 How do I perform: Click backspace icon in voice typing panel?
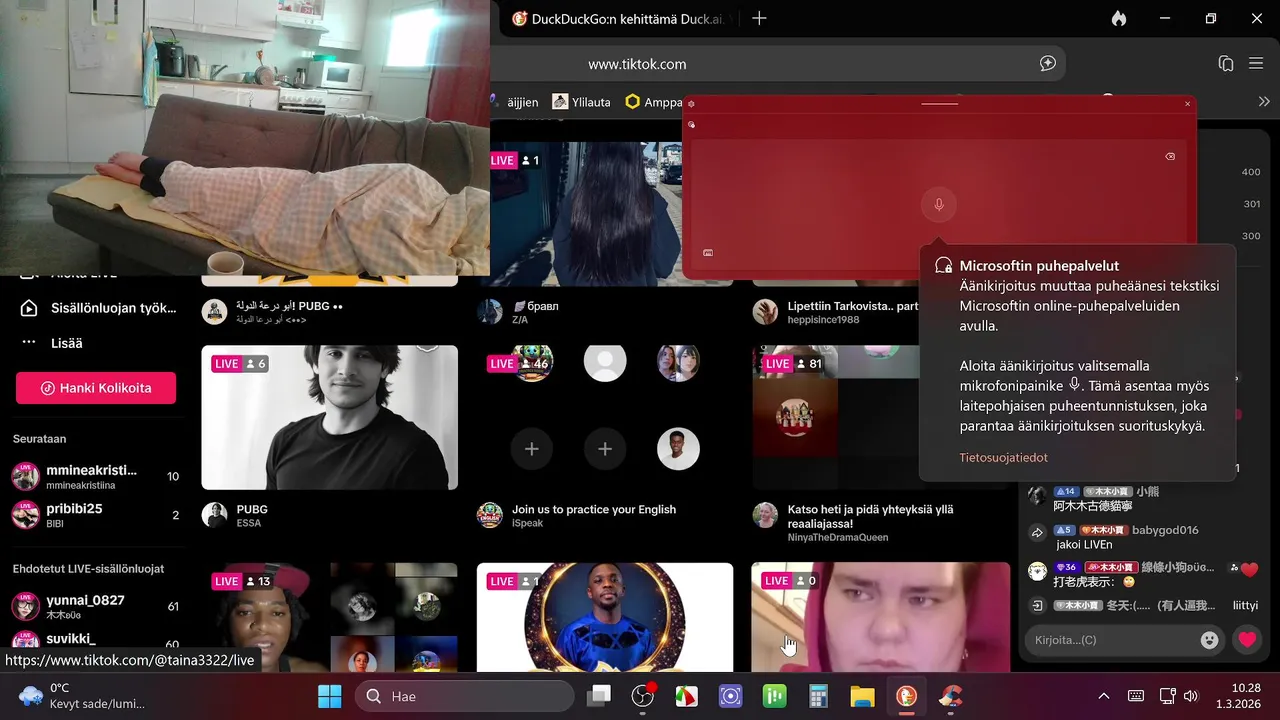coord(1170,157)
